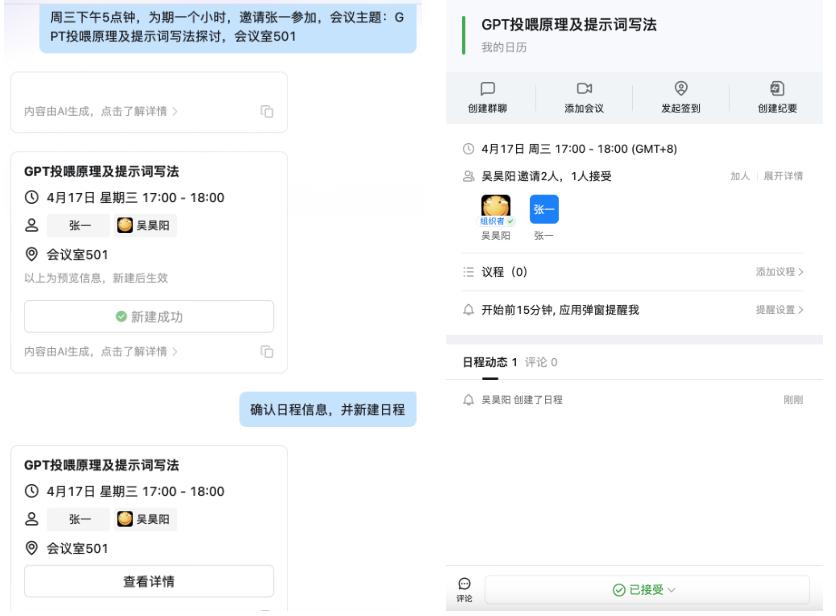This screenshot has height=616, width=836.
Task: Open 提醒设置 reminder settings
Action: pos(779,310)
